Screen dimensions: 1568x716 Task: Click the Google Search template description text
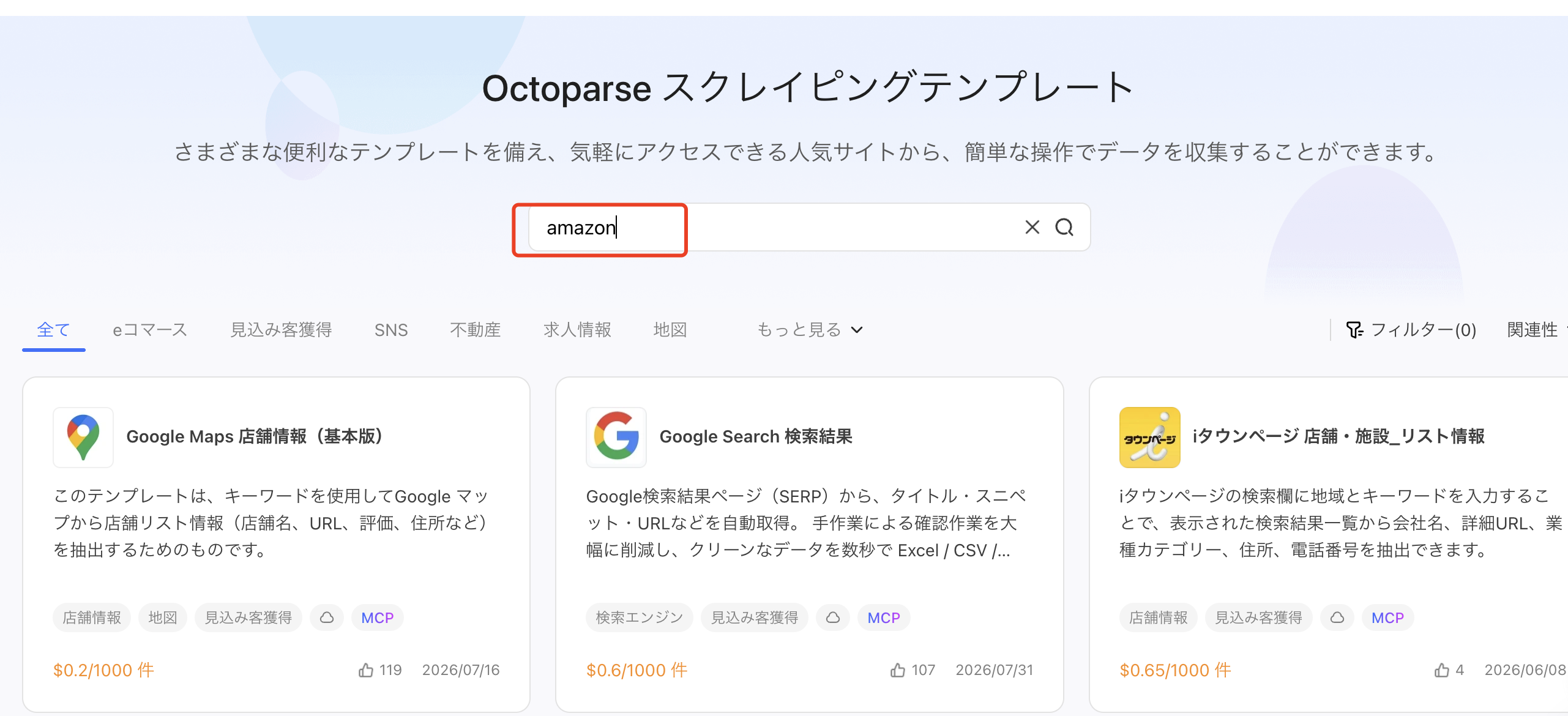[806, 523]
